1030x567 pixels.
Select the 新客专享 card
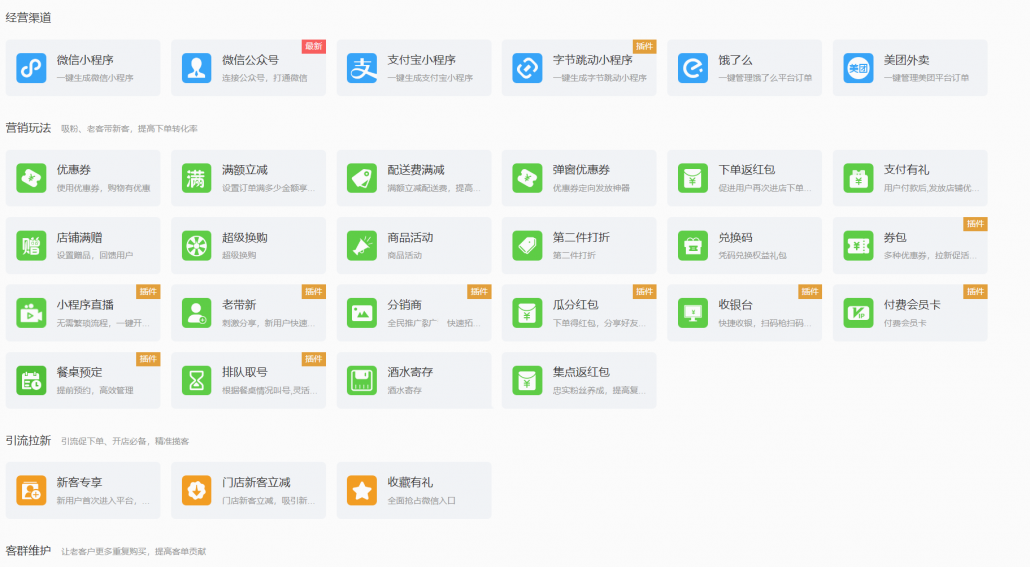[x=83, y=490]
